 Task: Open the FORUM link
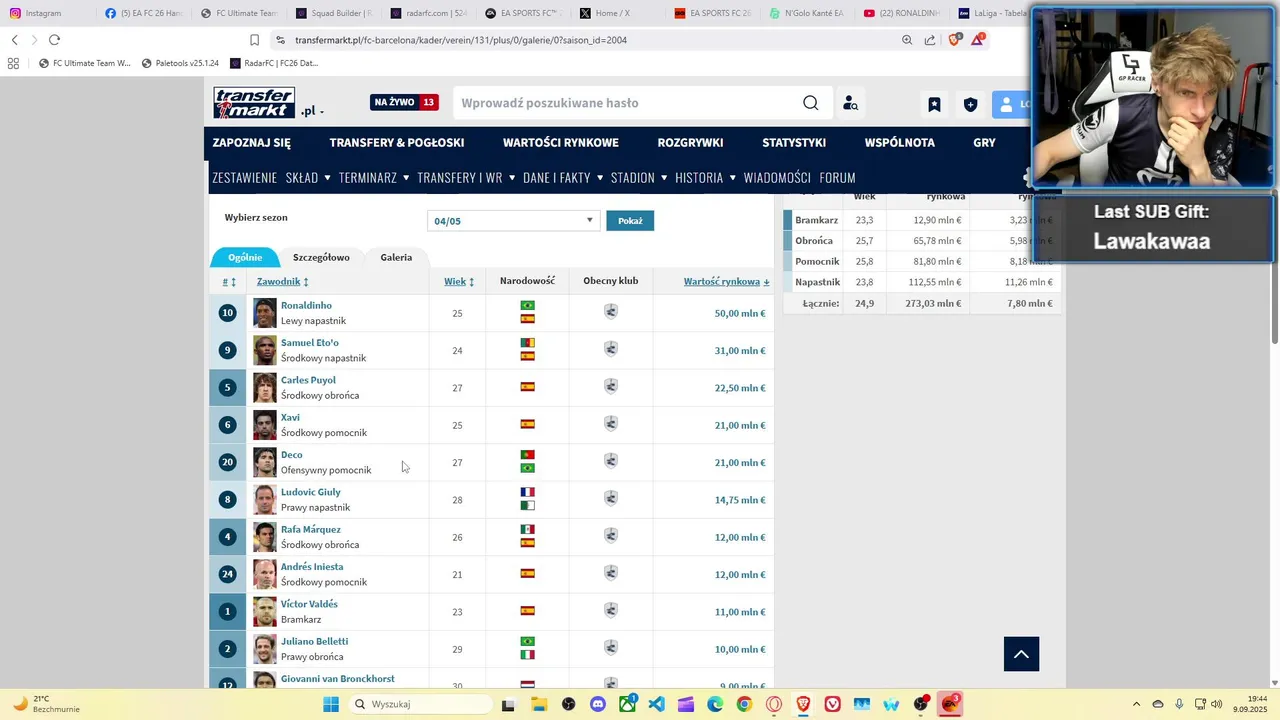click(x=837, y=178)
